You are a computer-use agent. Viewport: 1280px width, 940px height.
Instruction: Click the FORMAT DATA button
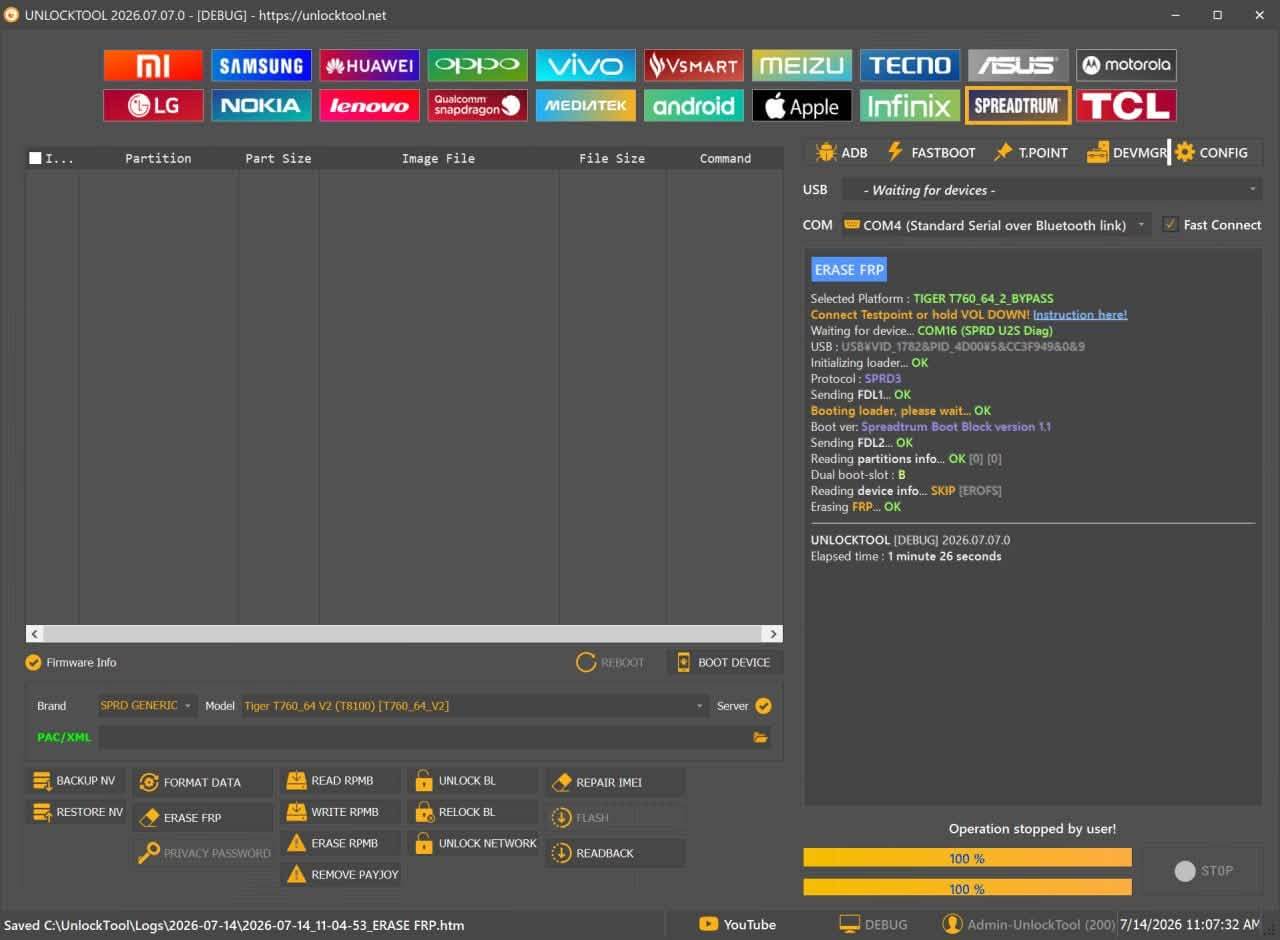coord(203,782)
